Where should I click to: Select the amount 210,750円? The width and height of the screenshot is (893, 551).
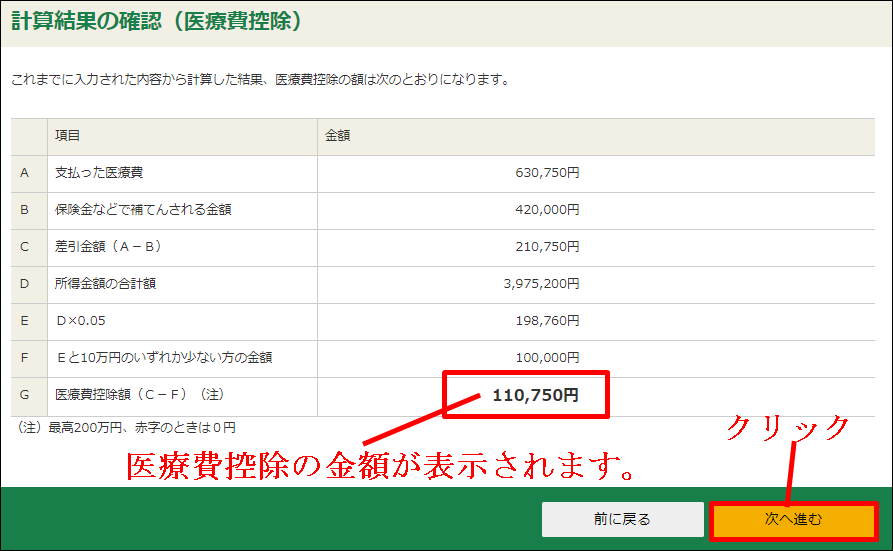coord(547,247)
